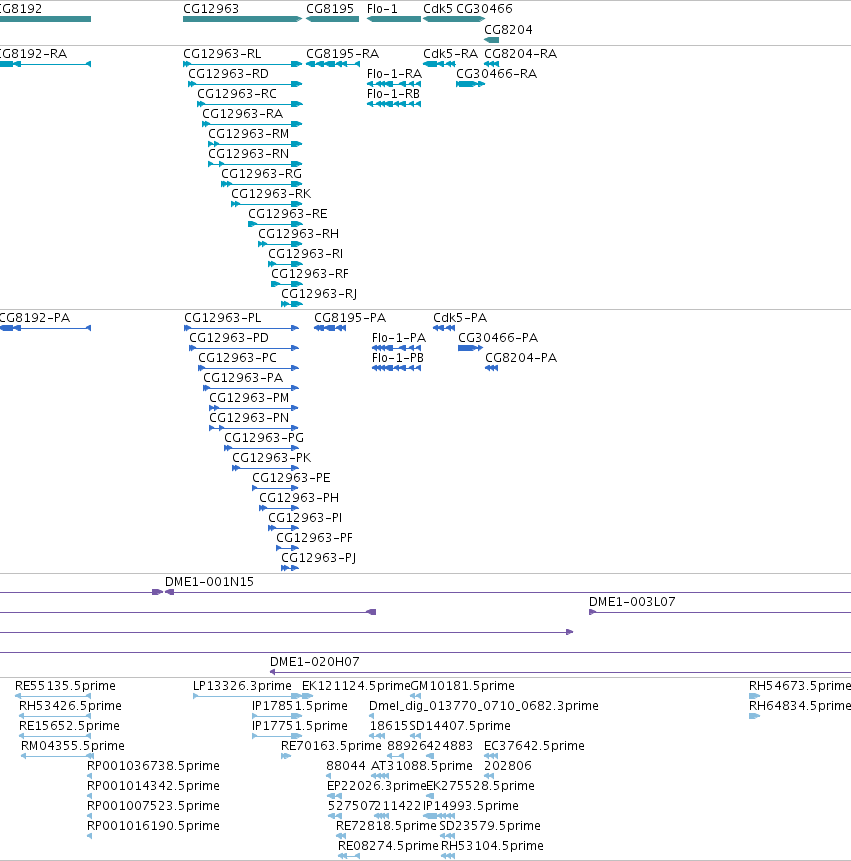Choose transcript label CG12963-RM

pos(249,134)
